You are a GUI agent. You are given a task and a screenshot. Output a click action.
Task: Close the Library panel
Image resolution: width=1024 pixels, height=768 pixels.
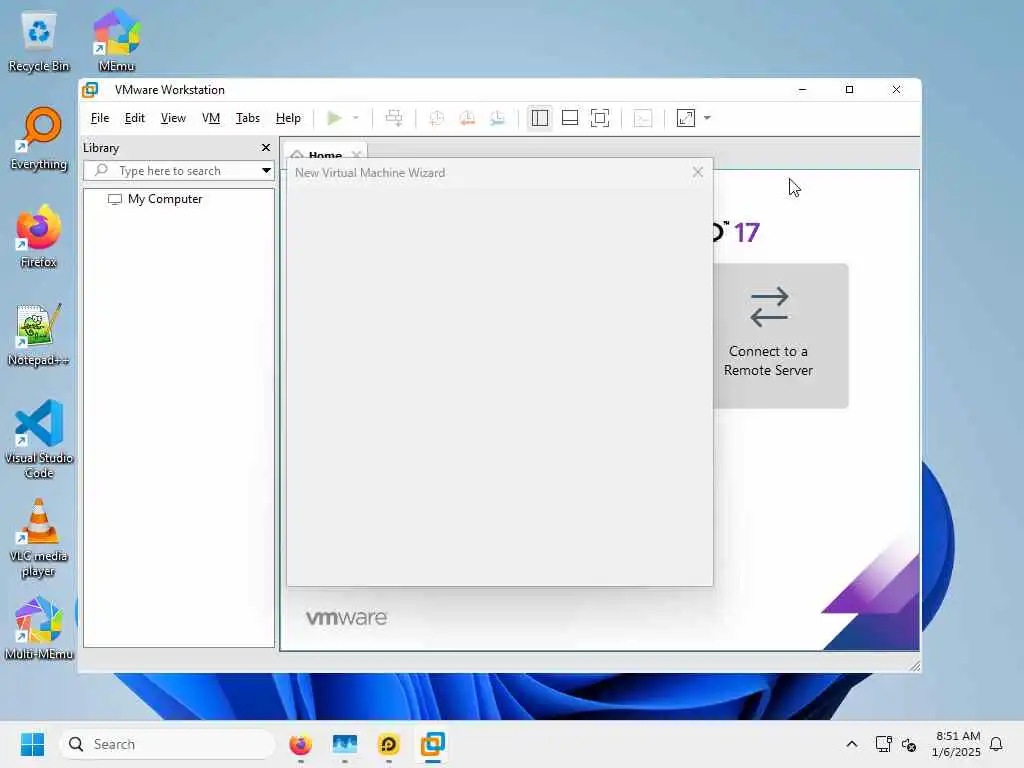266,148
